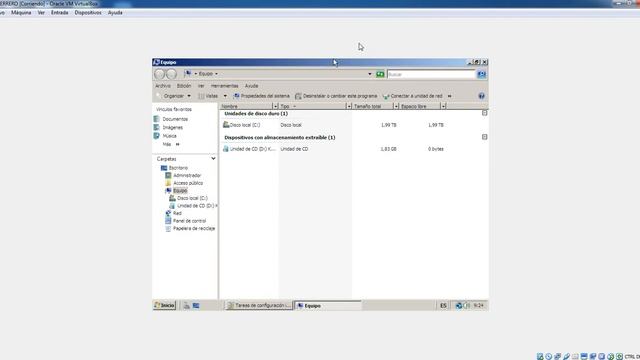The width and height of the screenshot is (640, 360).
Task: Select Unidad de CD (D:) in folder tree
Action: click(197, 206)
